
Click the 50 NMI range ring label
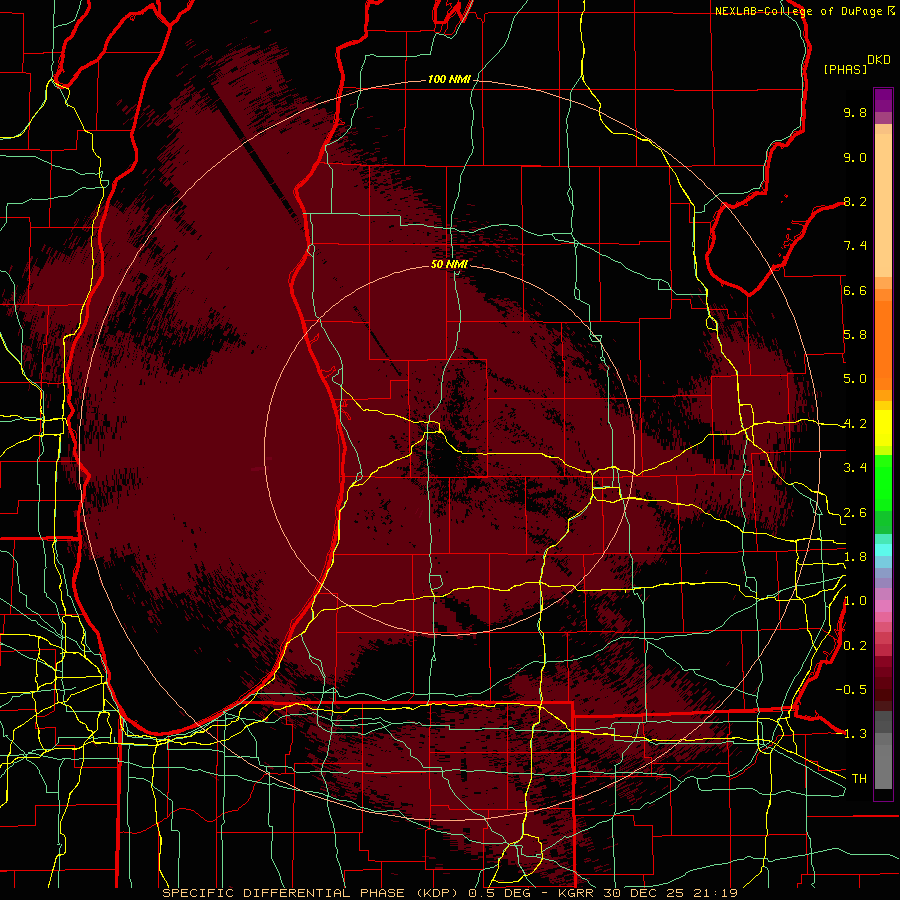tap(449, 264)
